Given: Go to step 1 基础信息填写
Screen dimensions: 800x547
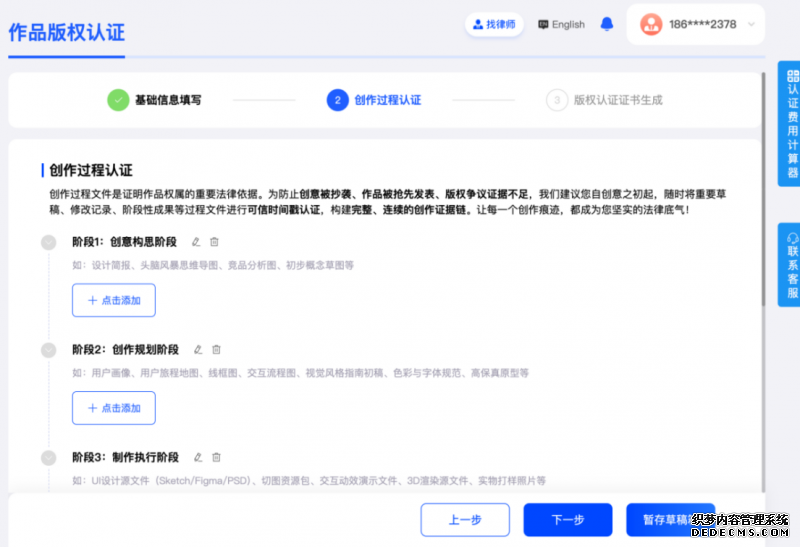Looking at the screenshot, I should click(x=167, y=100).
